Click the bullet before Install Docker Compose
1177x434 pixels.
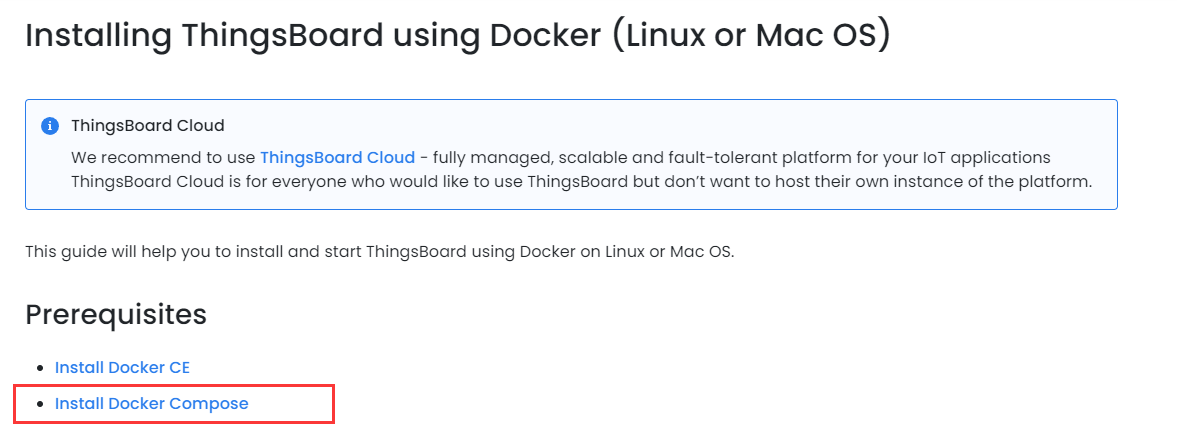(39, 404)
